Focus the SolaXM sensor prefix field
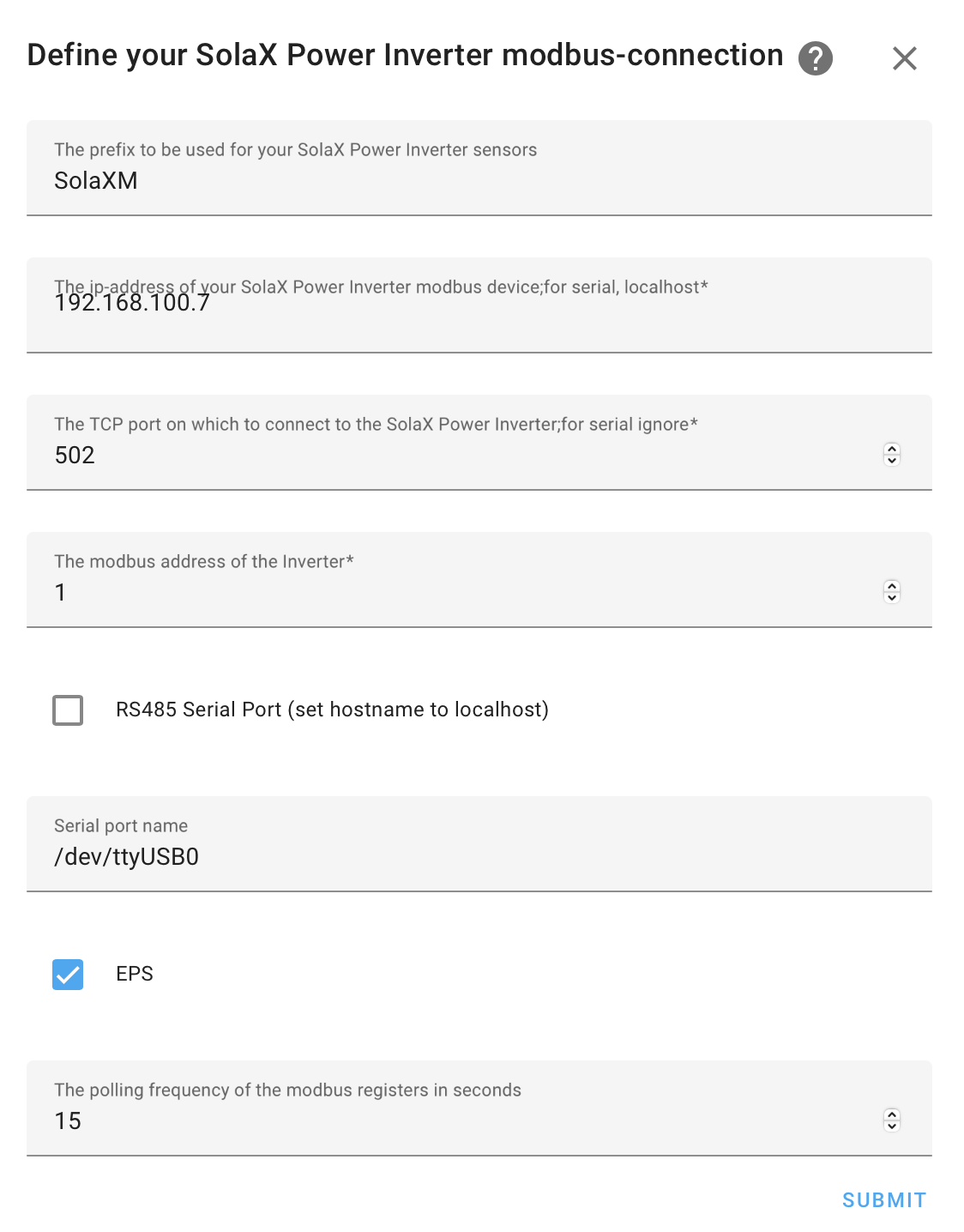The width and height of the screenshot is (964, 1232). click(479, 168)
